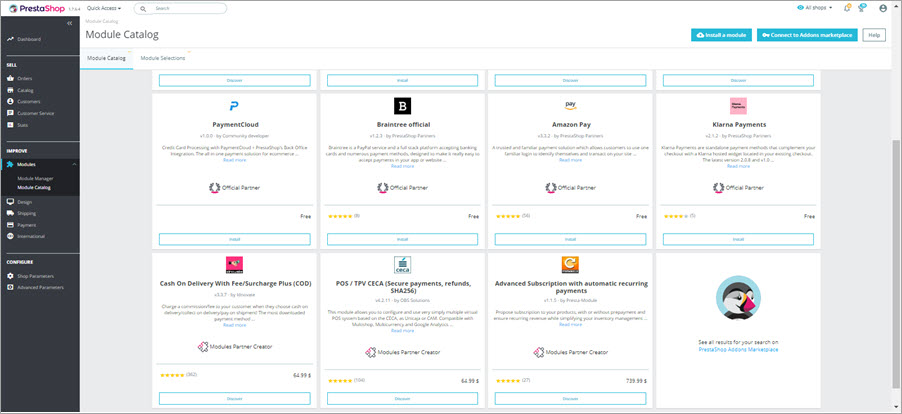Click Read more under Braintree official
The height and width of the screenshot is (414, 902).
point(402,166)
